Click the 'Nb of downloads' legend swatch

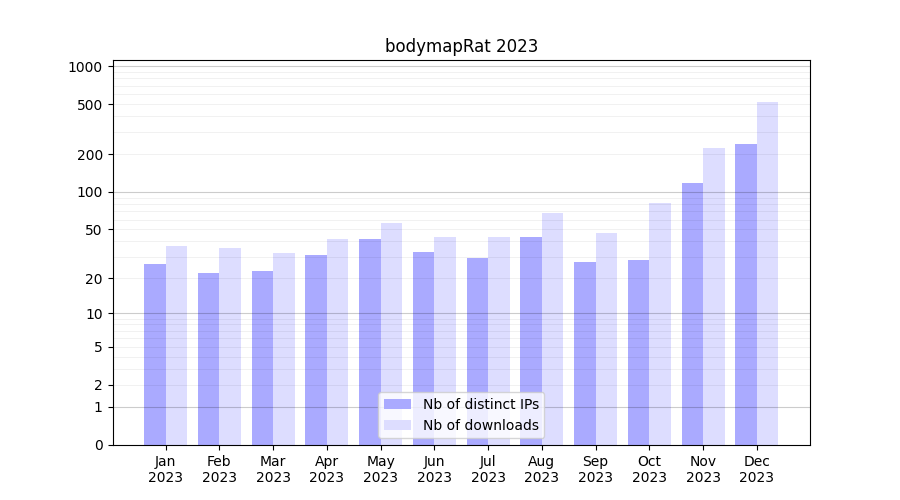click(x=397, y=425)
